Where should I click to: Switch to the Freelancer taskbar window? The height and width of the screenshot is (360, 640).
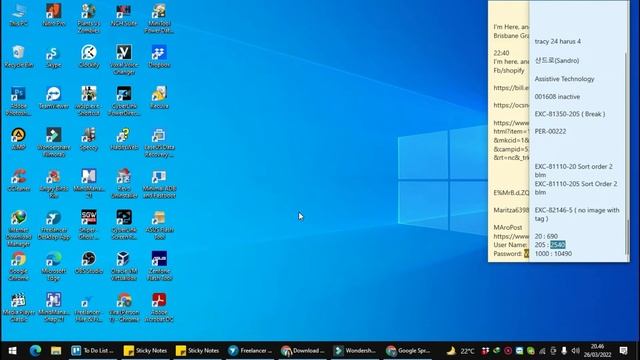pyautogui.click(x=250, y=351)
